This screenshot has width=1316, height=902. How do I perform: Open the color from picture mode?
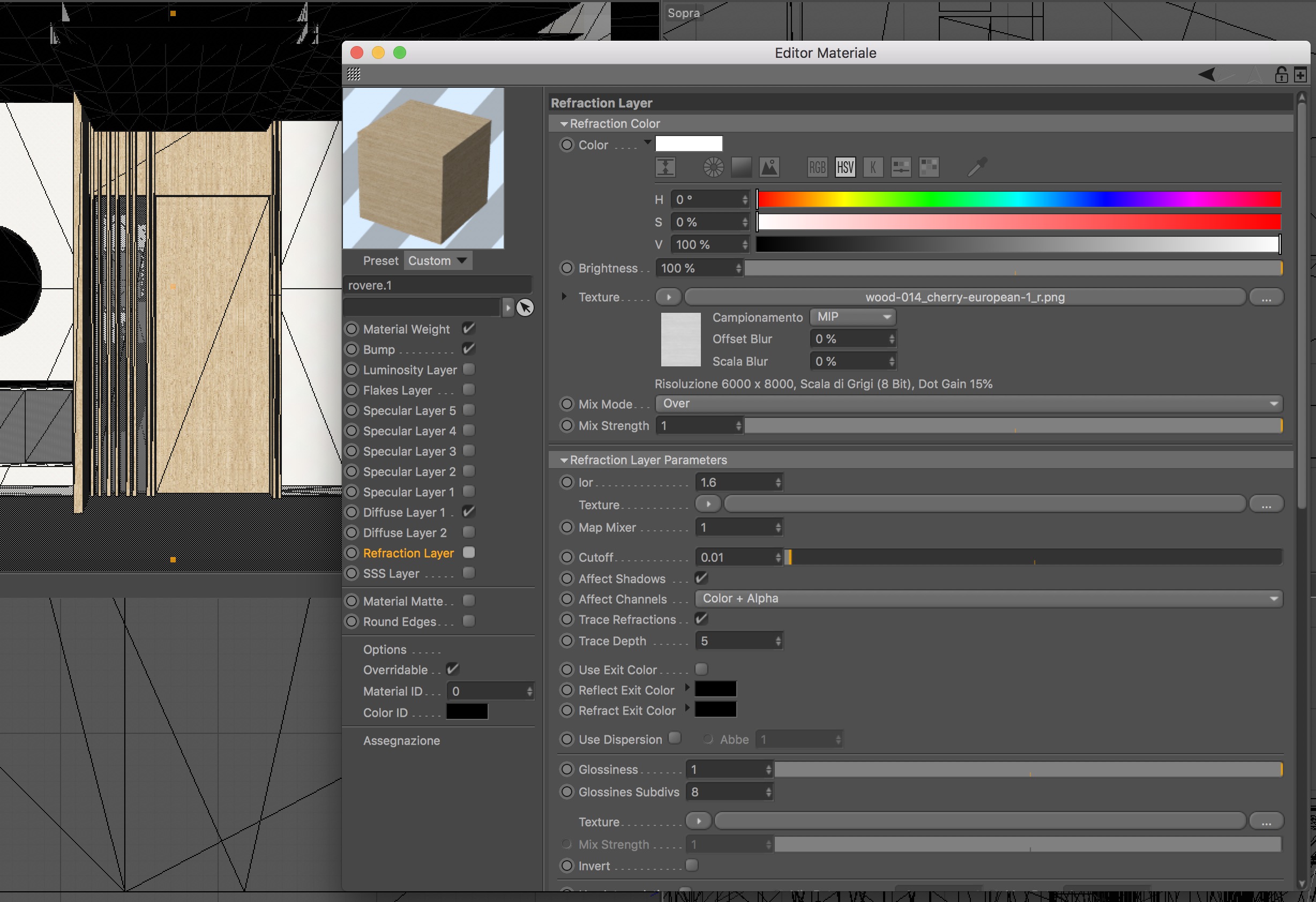click(x=769, y=167)
